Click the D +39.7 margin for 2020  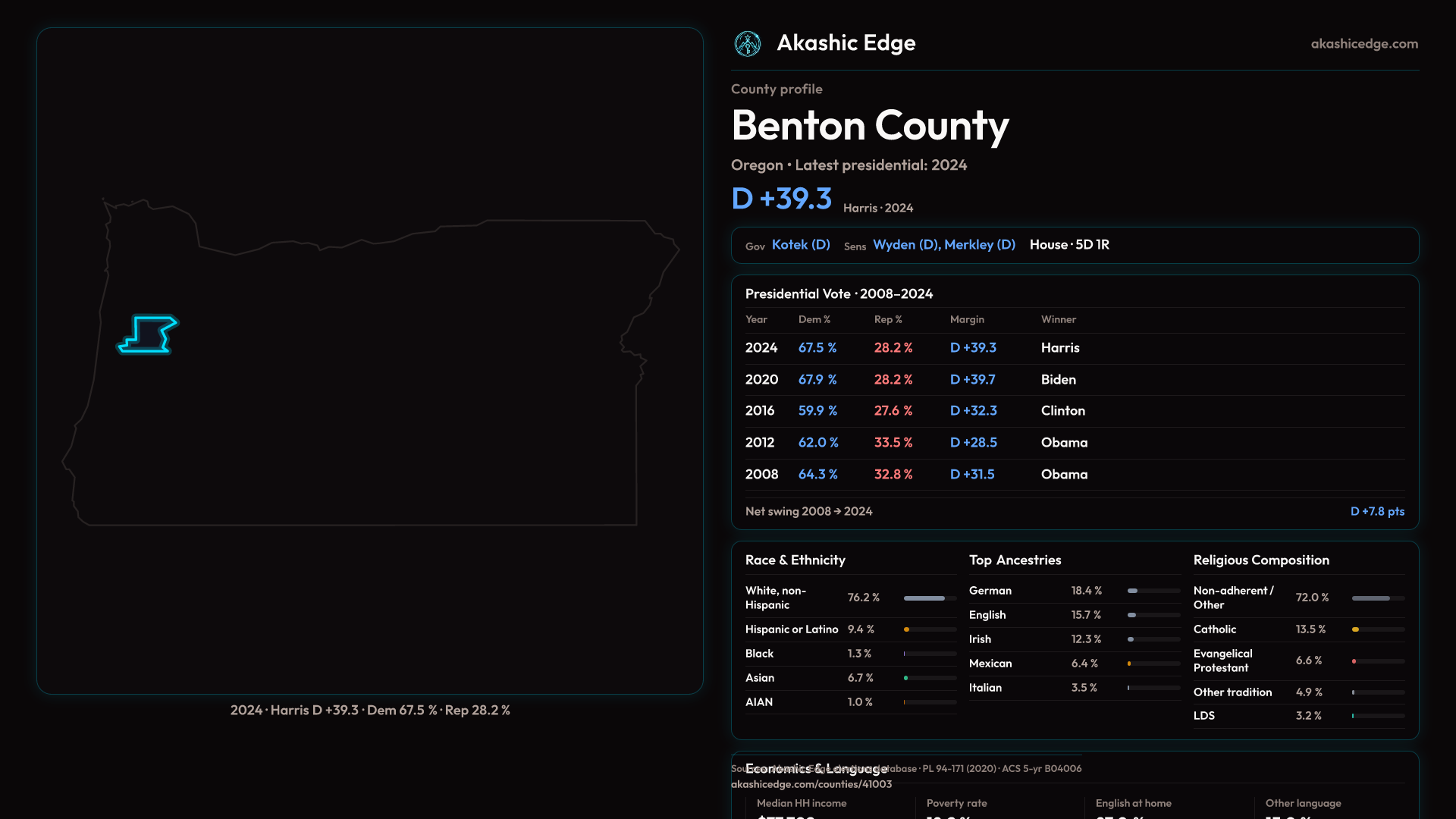[x=972, y=380]
